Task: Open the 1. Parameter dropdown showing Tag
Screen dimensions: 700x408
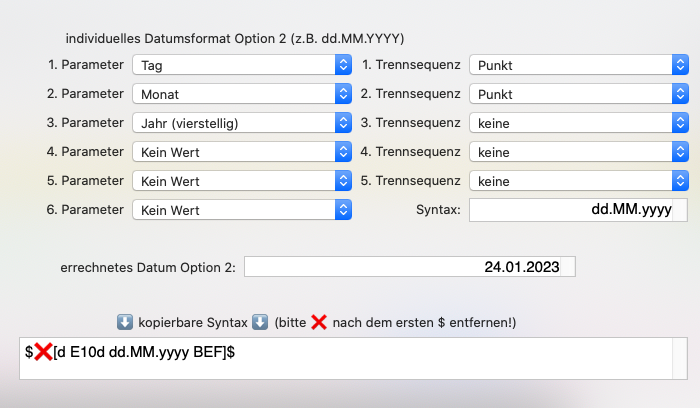Action: pos(242,65)
